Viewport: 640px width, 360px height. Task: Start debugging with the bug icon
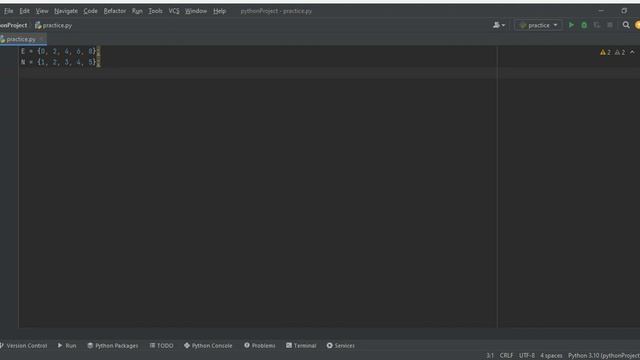(x=584, y=25)
